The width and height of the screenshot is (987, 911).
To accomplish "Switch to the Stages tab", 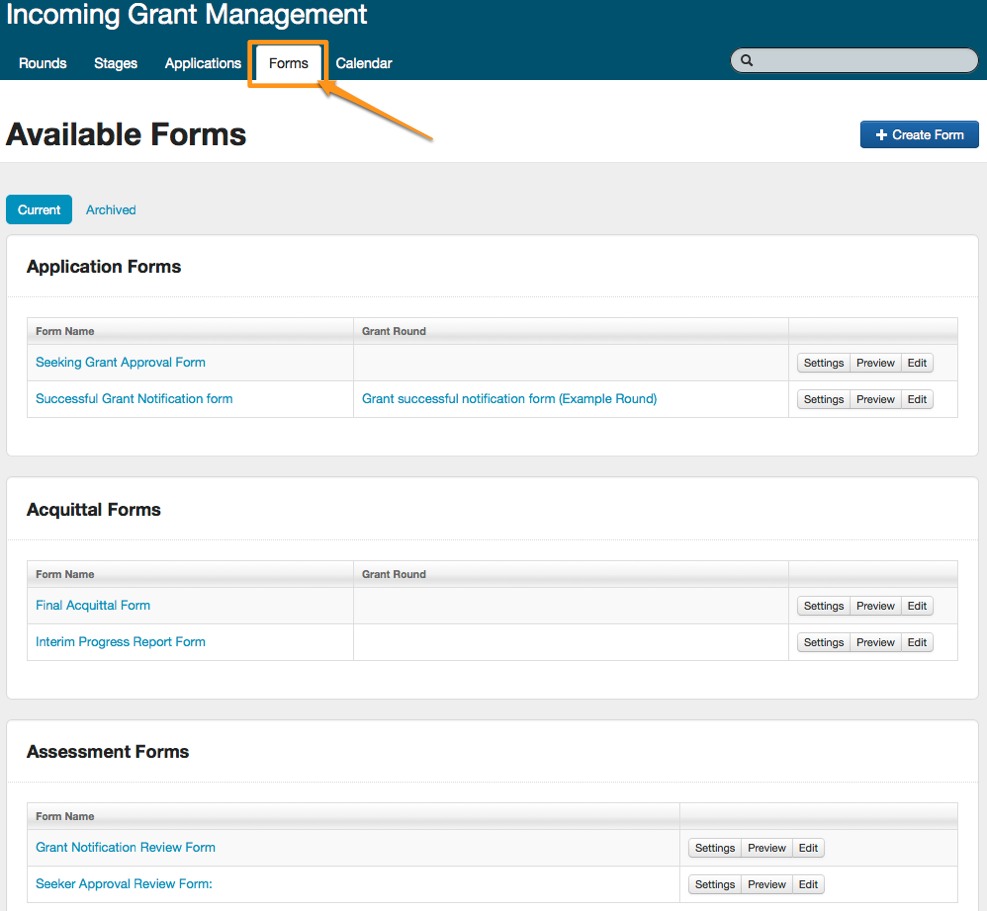I will point(116,63).
